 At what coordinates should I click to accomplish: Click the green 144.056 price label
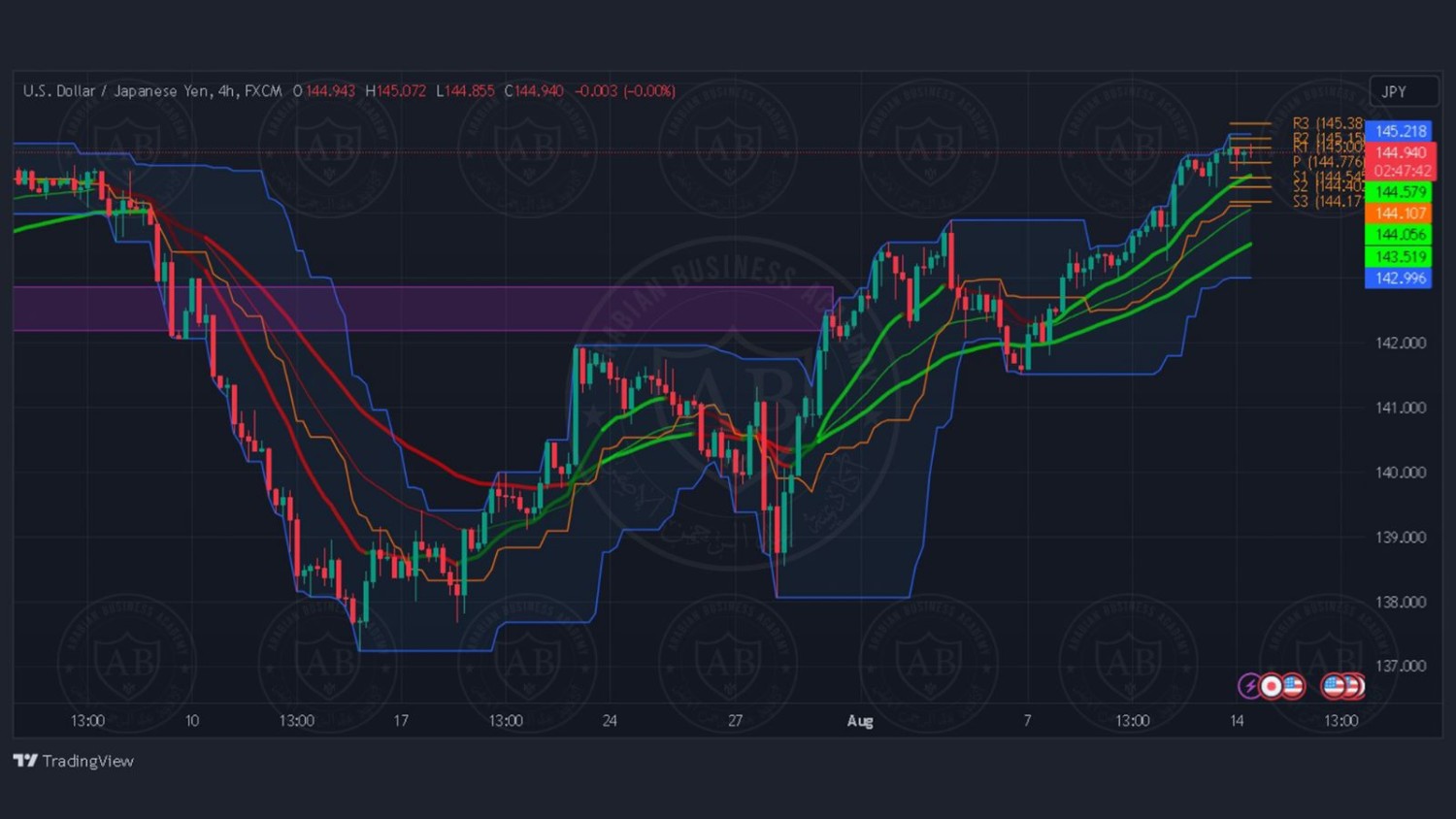point(1399,235)
